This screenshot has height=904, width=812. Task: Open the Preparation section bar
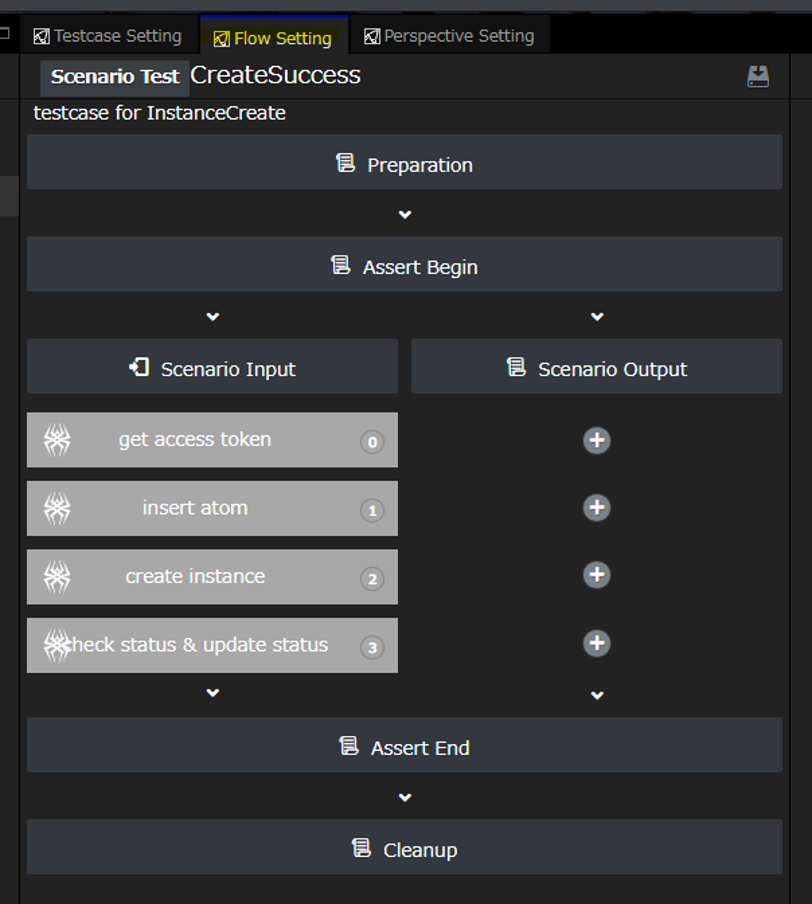click(x=404, y=163)
